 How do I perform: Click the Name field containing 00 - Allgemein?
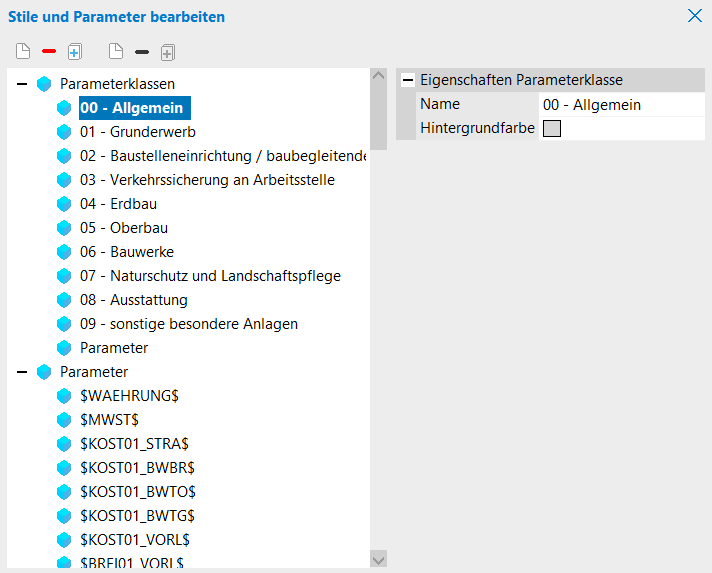(x=620, y=104)
